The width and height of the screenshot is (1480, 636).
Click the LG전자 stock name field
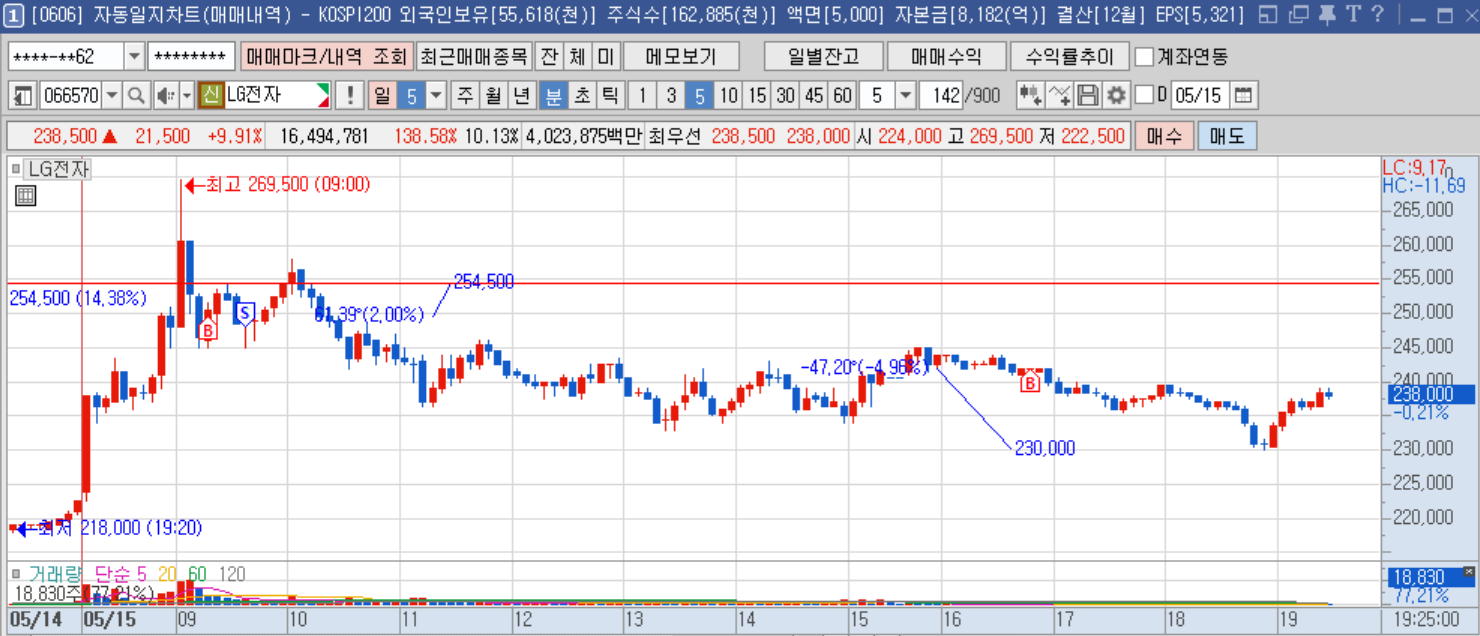277,96
